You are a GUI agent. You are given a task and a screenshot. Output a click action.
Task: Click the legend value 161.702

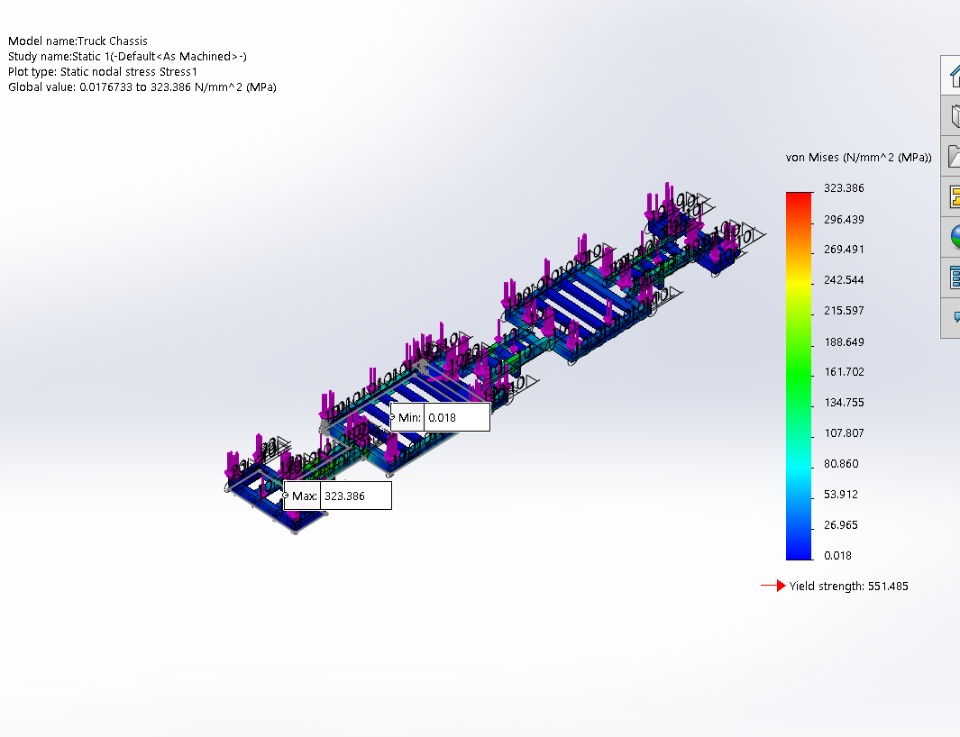point(844,372)
